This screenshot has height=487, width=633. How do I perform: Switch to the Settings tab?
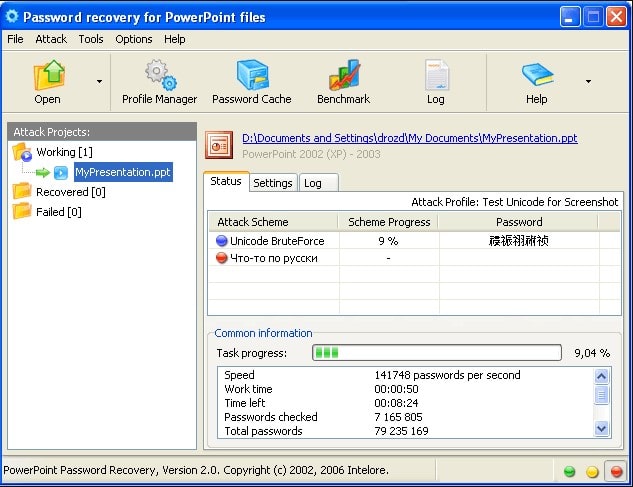[x=273, y=183]
